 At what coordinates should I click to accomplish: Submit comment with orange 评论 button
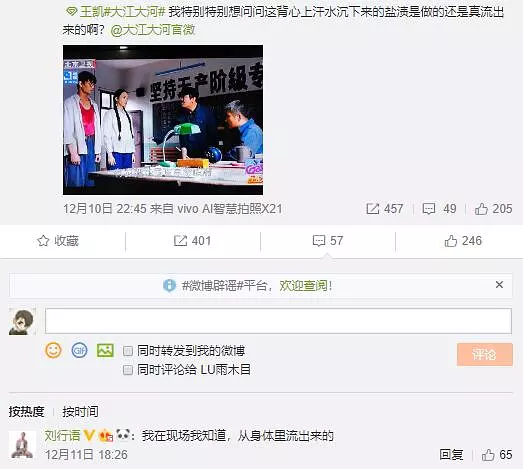click(485, 354)
